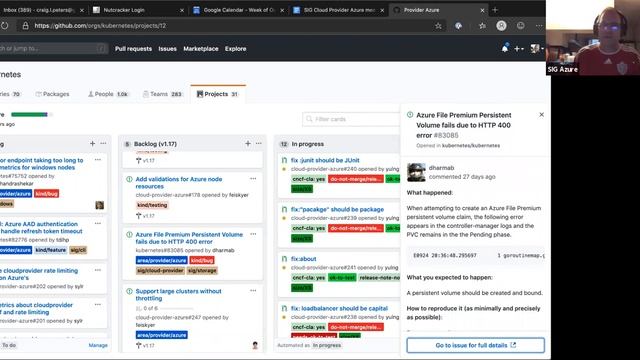Open Support large clusters without throttling card
Viewport: 640px width, 360px height.
tap(178, 295)
